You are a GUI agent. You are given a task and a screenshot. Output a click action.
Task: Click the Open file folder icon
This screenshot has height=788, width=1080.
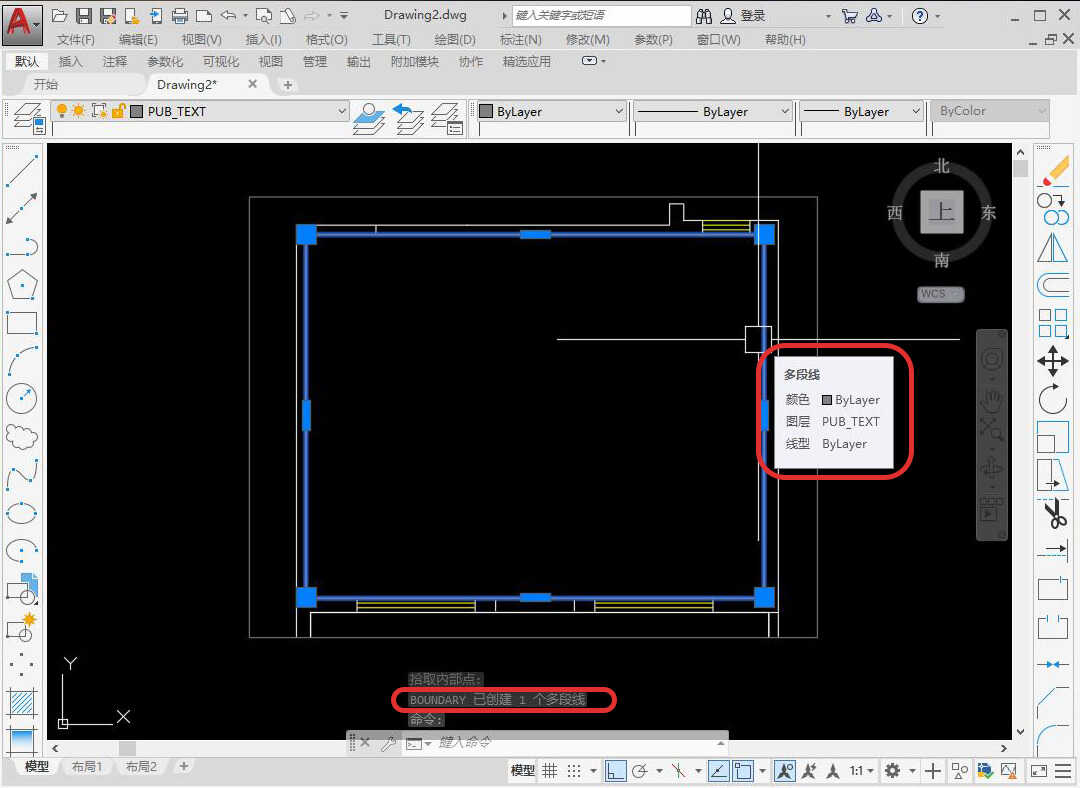(x=60, y=15)
